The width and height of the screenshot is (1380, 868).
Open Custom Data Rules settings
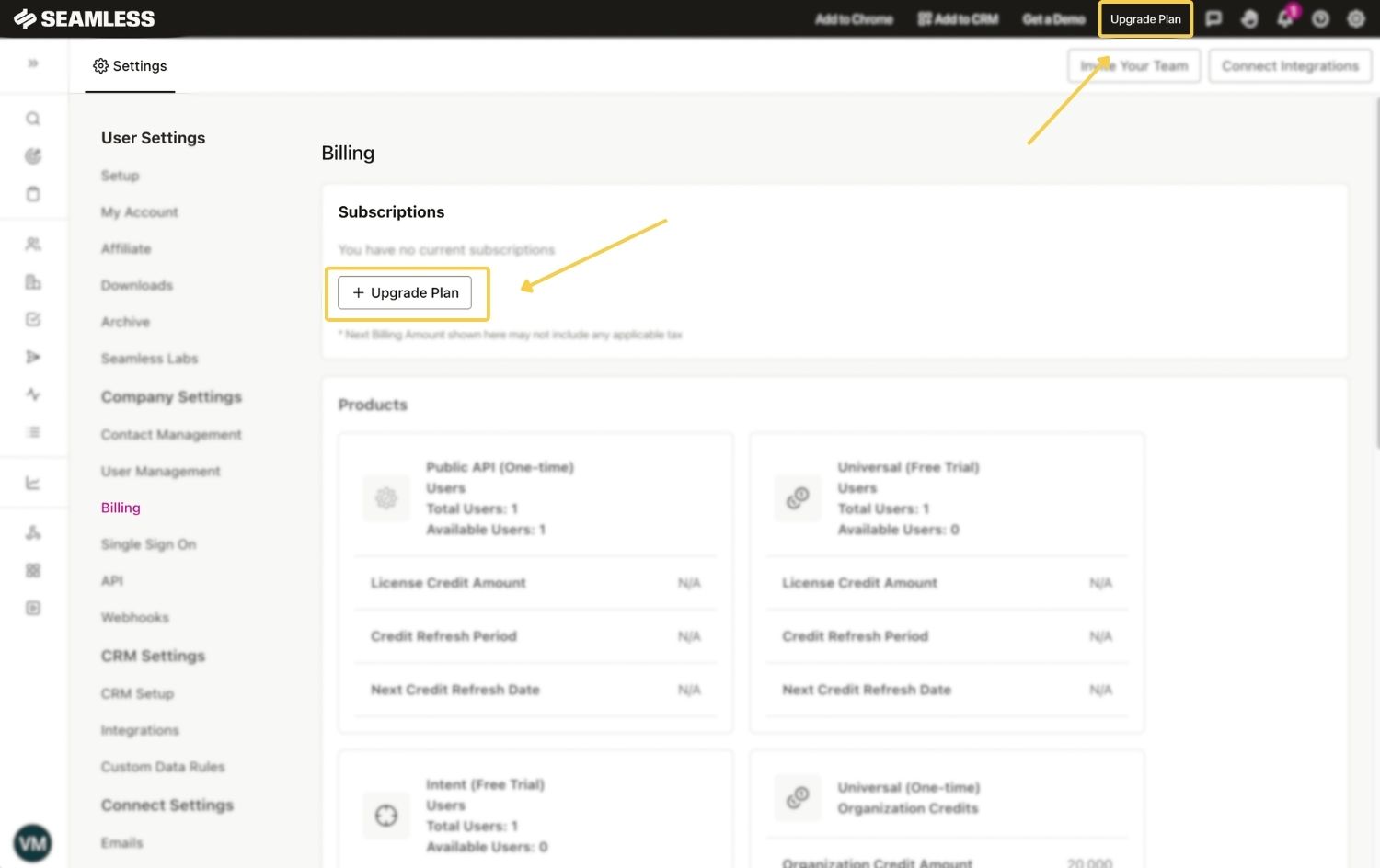(x=163, y=767)
